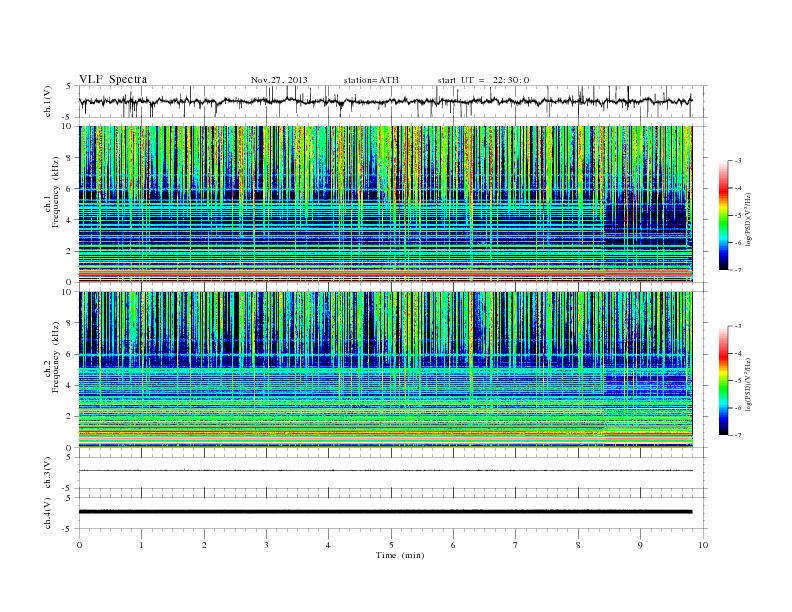Screen dimensions: 792x612
Task: Click the "ch.1 Frequency (kHz)" axis label
Action: pyautogui.click(x=52, y=192)
